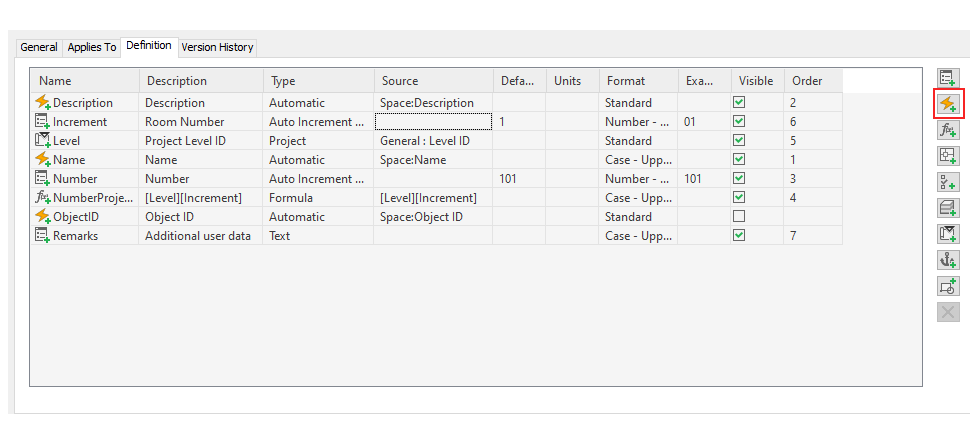Click the lightning icon beside ObjectID row
This screenshot has height=438, width=978.
click(42, 217)
